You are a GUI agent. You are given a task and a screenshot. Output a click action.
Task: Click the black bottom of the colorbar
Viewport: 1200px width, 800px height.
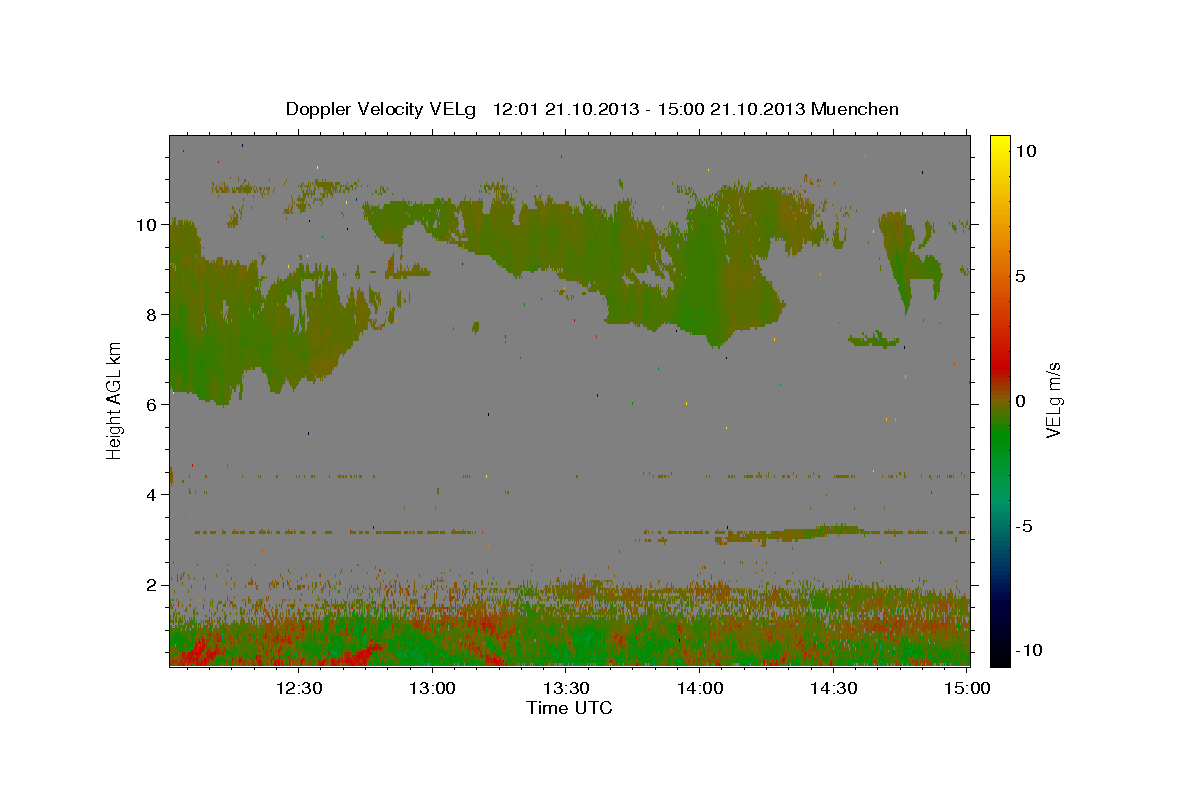[x=999, y=657]
